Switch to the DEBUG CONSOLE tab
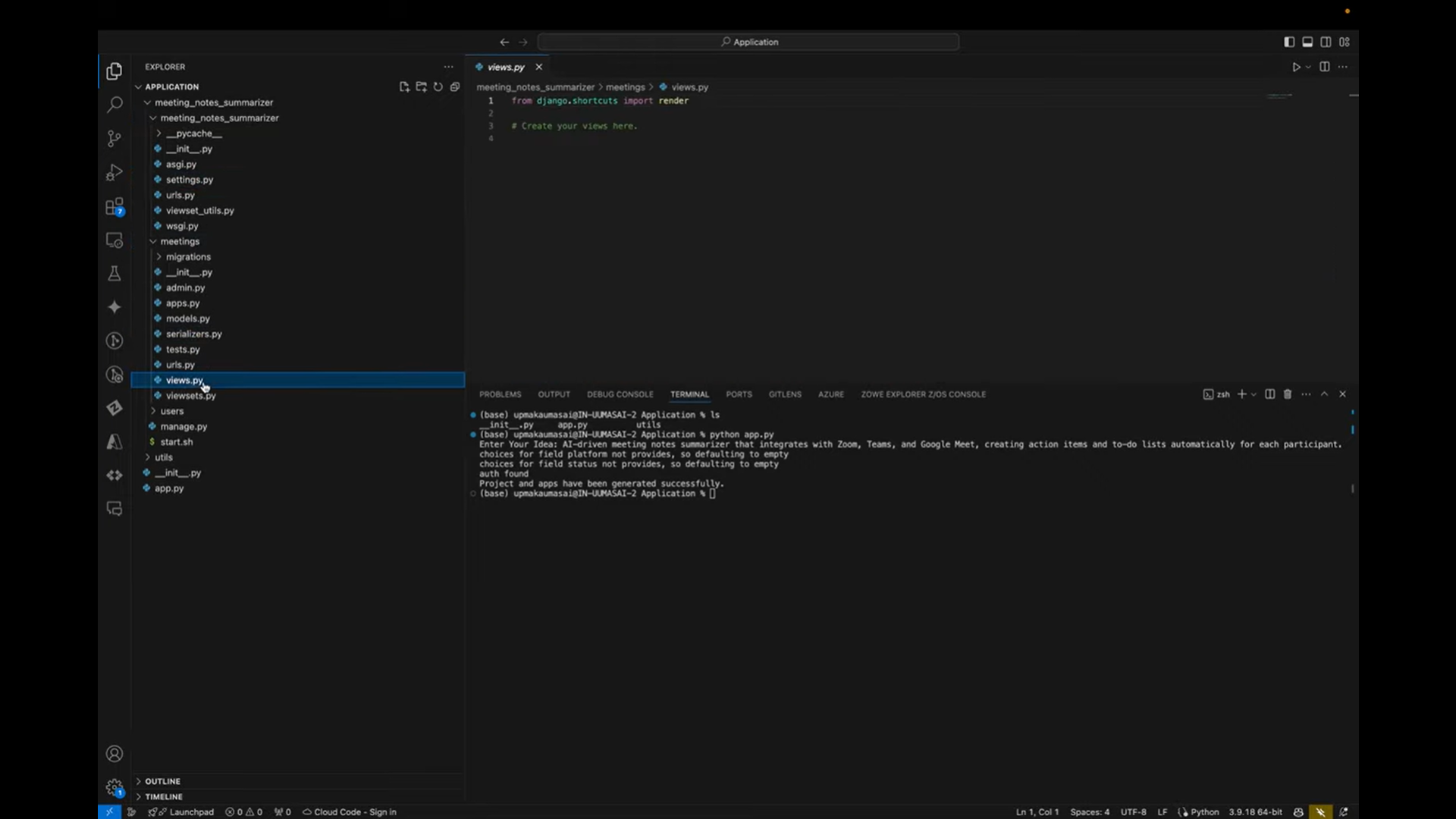1456x819 pixels. click(x=620, y=394)
